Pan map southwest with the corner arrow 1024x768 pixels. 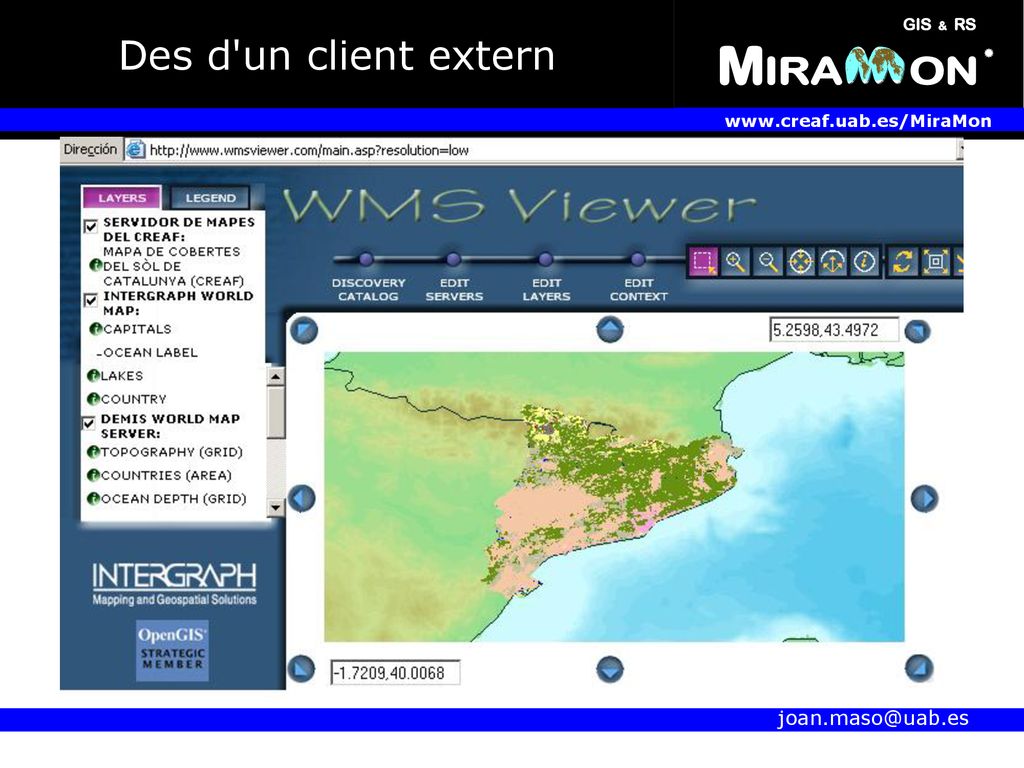tap(301, 669)
